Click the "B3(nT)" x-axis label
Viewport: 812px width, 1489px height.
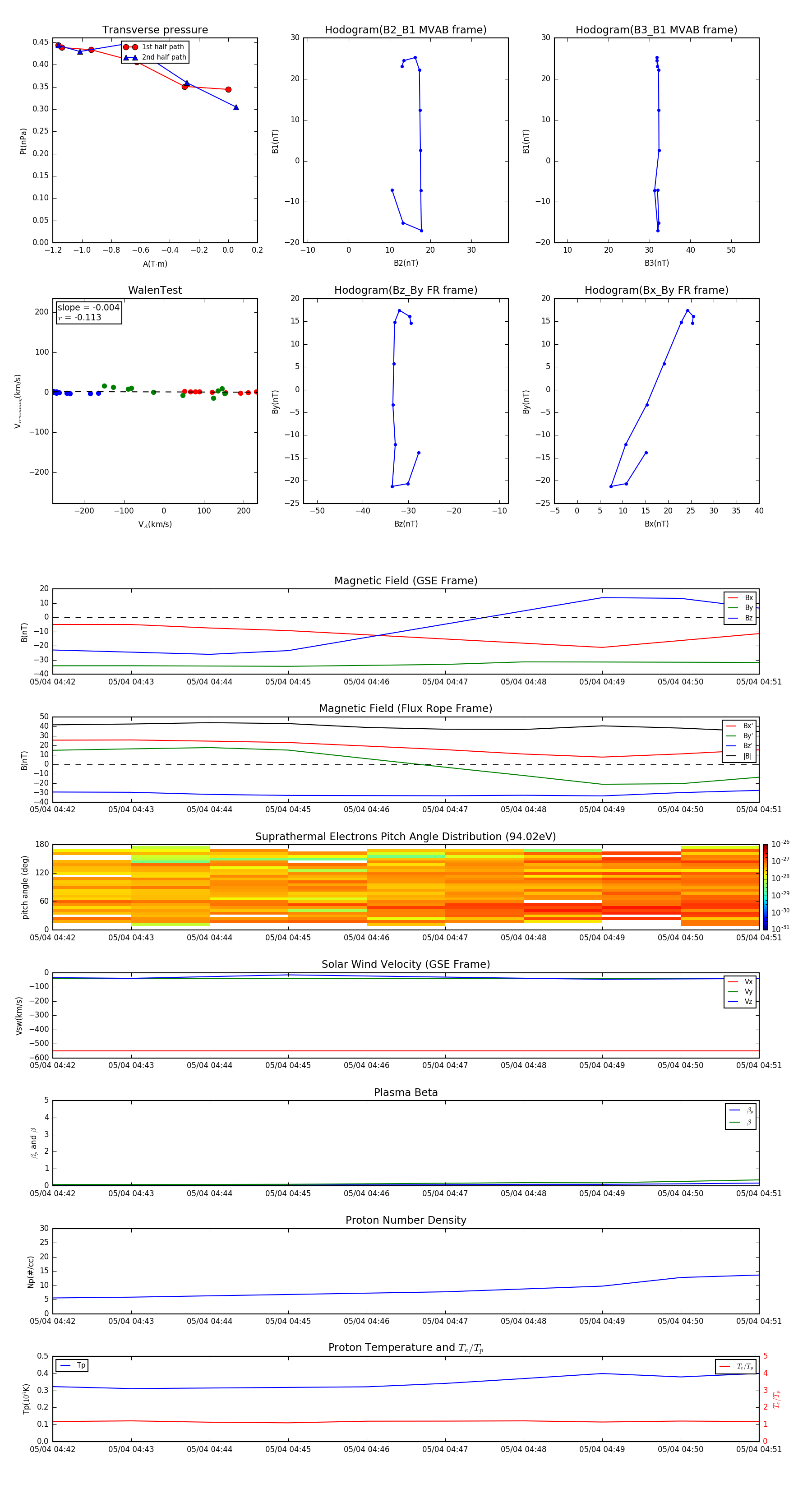pos(656,263)
